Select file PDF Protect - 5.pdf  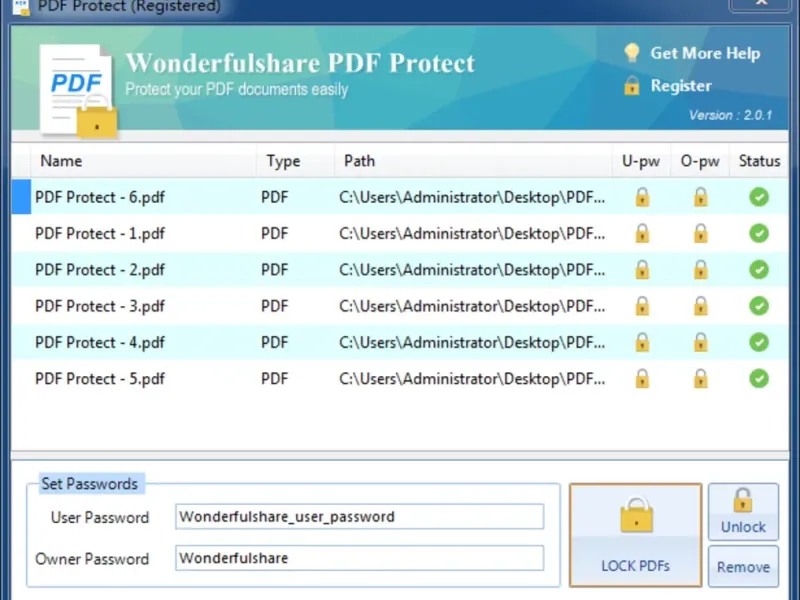point(100,379)
